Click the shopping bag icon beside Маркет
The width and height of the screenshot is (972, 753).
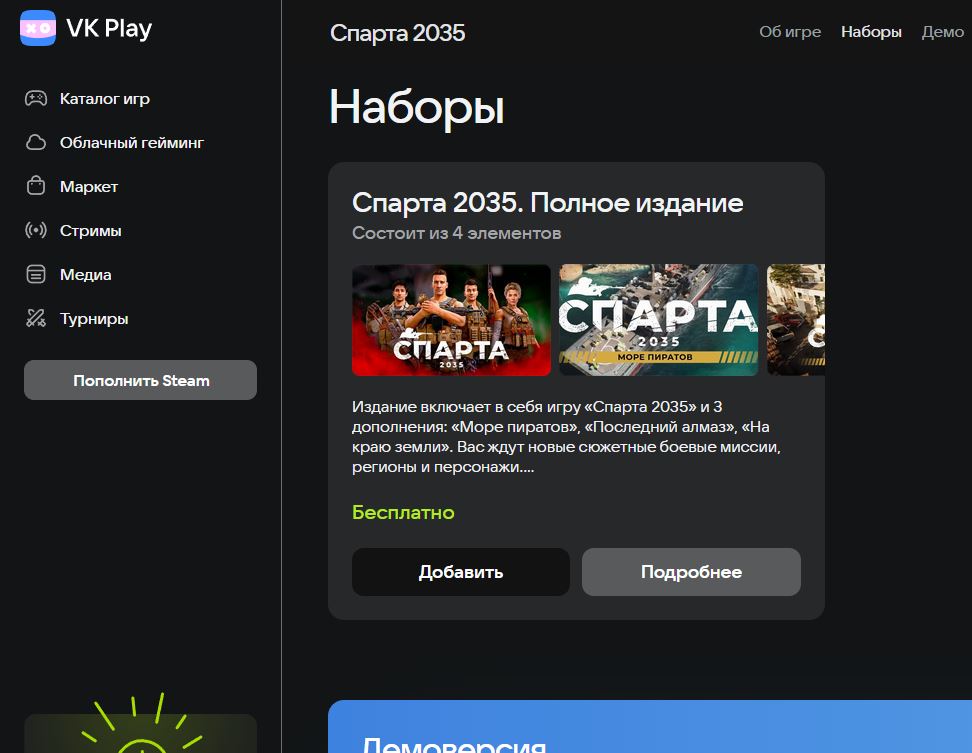tap(36, 186)
